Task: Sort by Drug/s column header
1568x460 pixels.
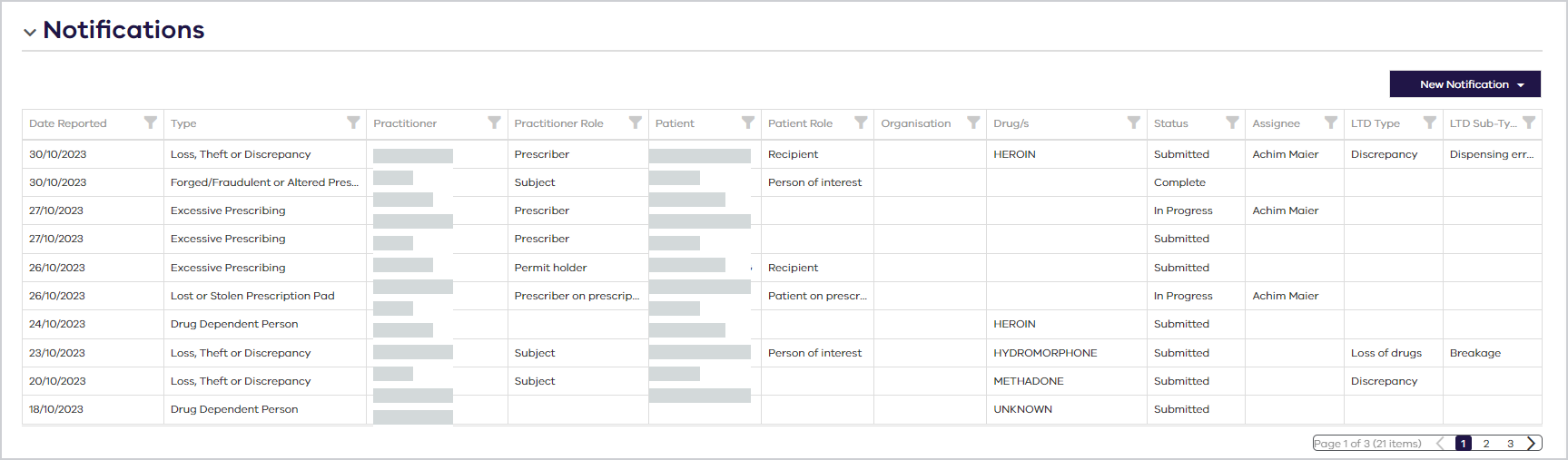Action: (x=1011, y=123)
